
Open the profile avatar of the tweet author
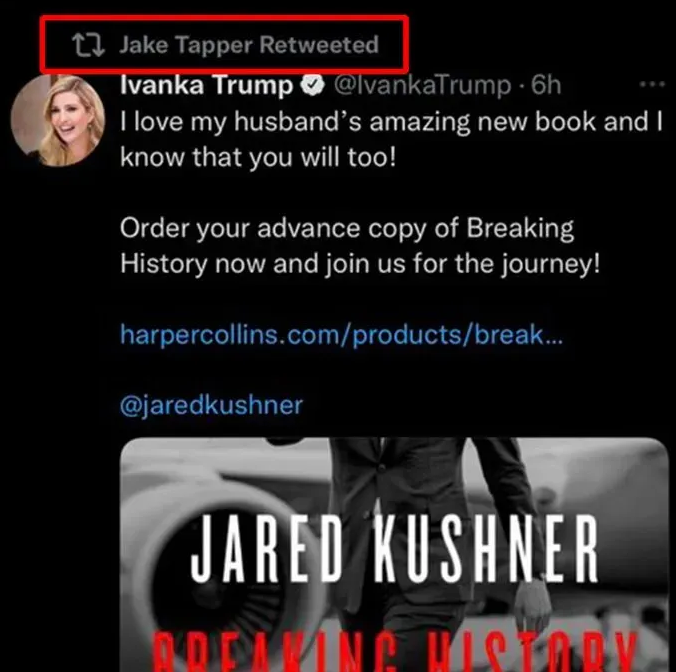coord(58,121)
